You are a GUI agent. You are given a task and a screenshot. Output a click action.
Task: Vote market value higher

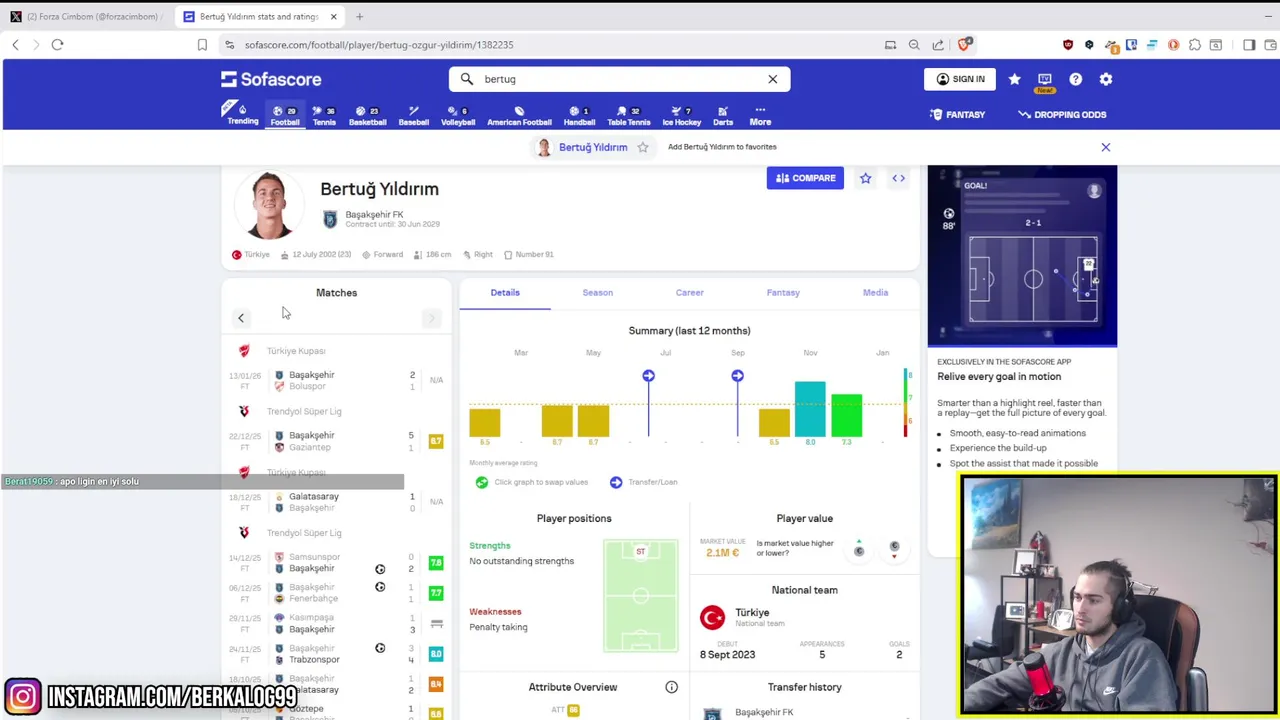[x=859, y=549]
